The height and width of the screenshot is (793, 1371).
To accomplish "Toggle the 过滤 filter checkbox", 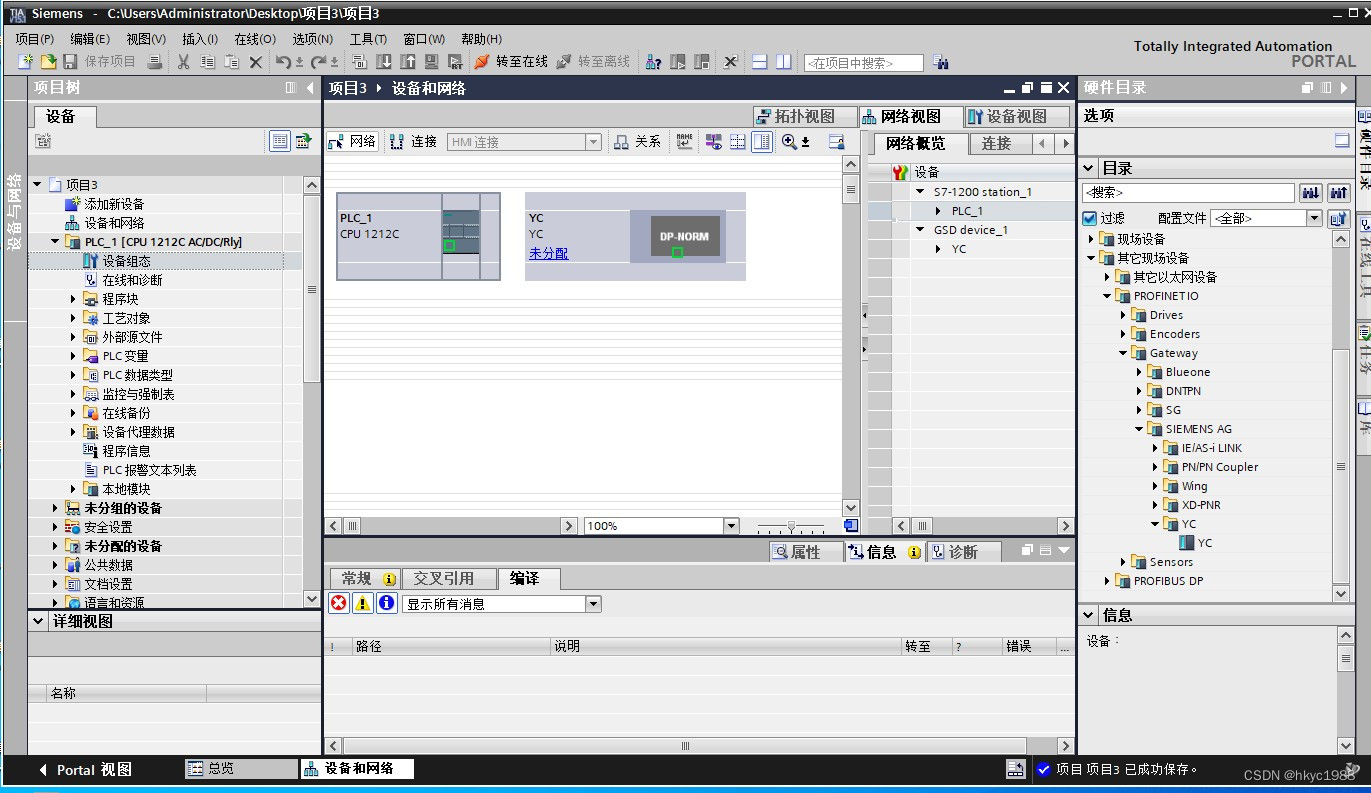I will coord(1090,218).
